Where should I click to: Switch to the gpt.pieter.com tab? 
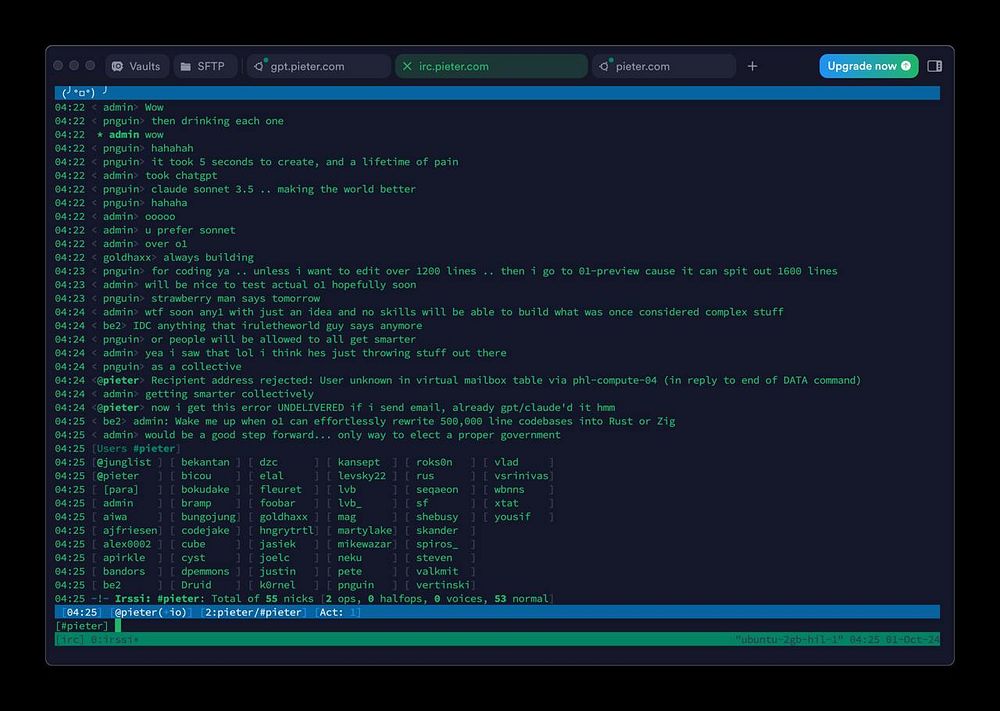(x=318, y=66)
